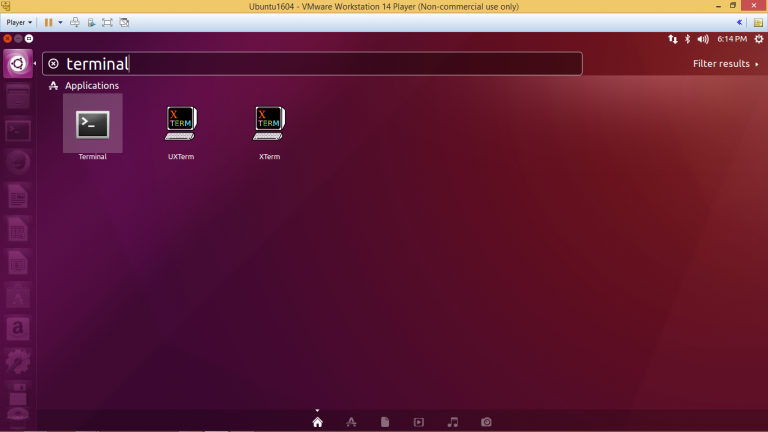This screenshot has height=432, width=768.
Task: Open the Bluetooth indicator menu
Action: point(688,39)
